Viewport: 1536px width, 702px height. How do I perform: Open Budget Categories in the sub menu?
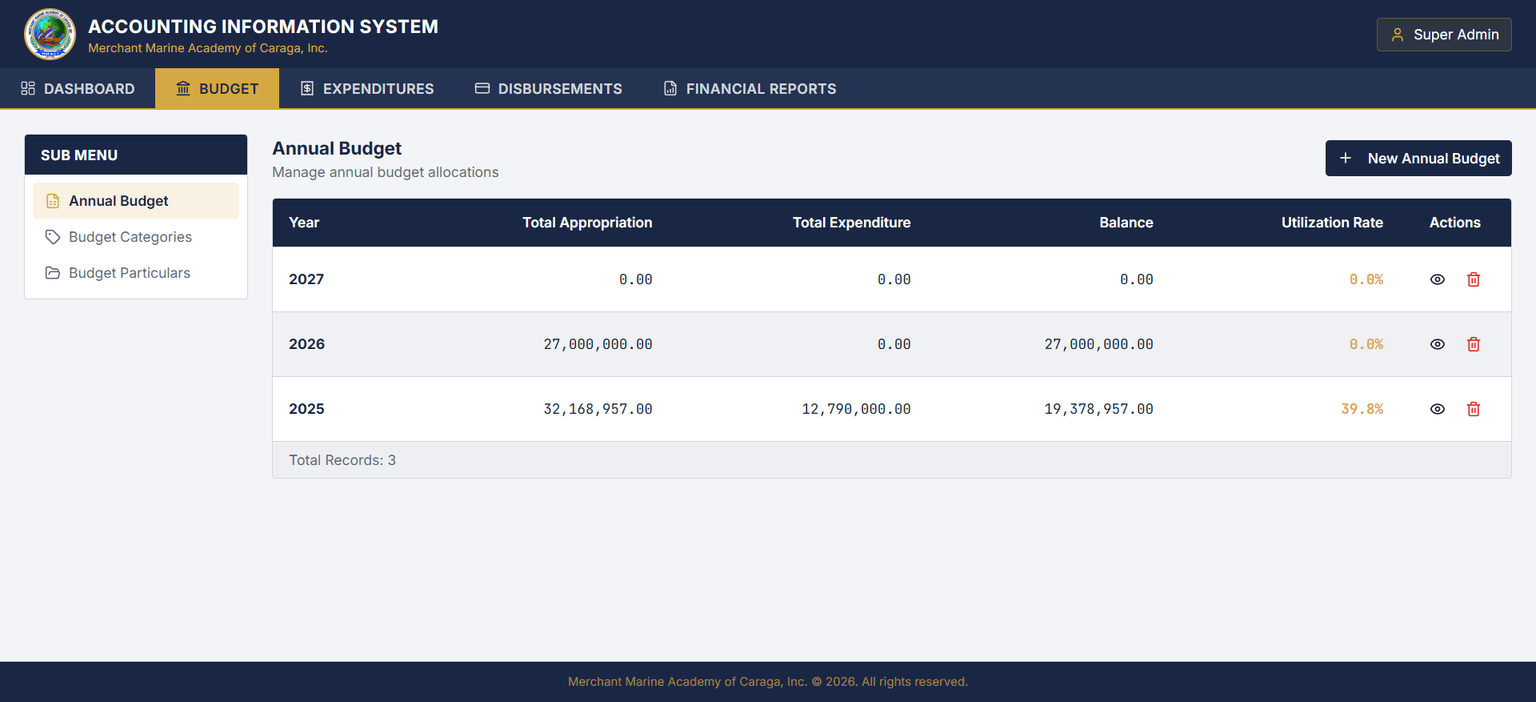136,237
